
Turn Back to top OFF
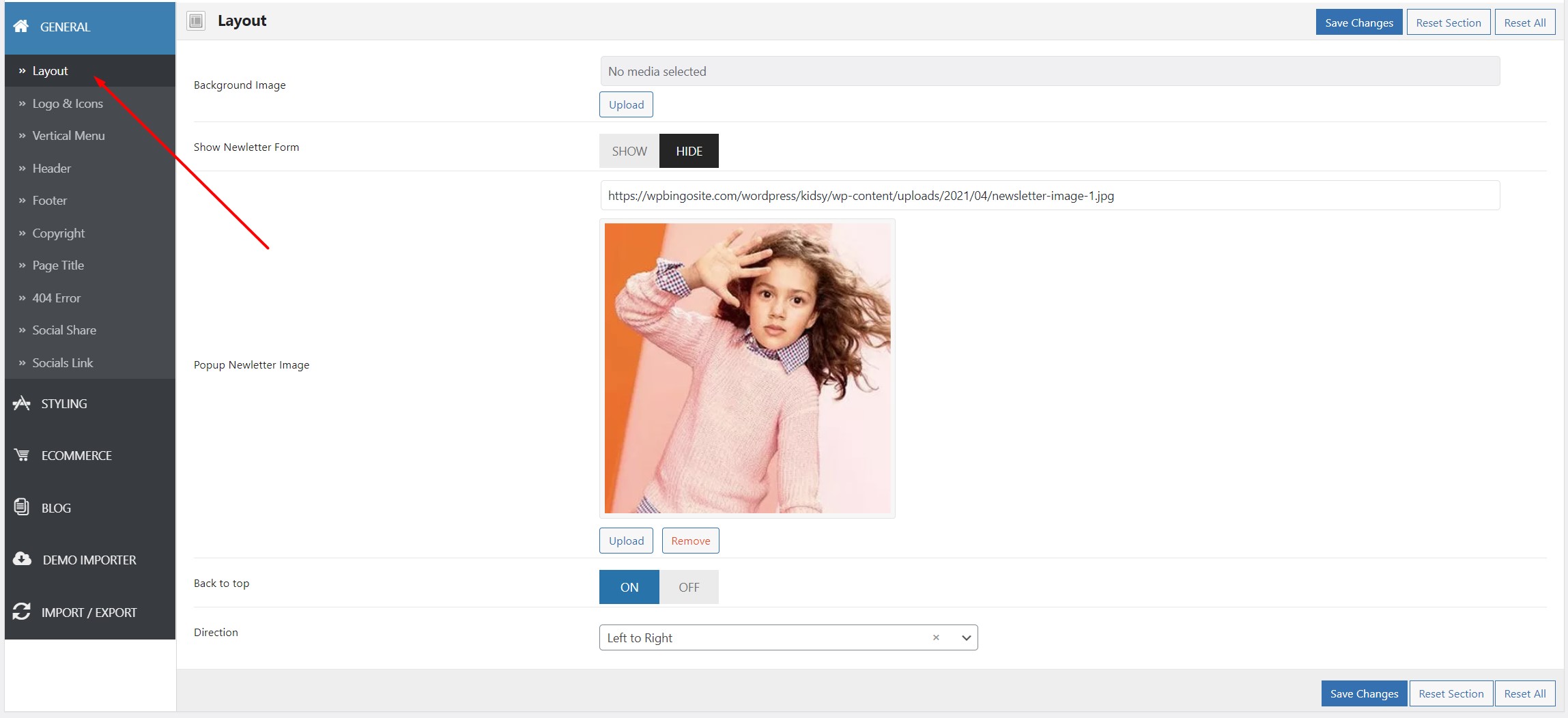(689, 587)
